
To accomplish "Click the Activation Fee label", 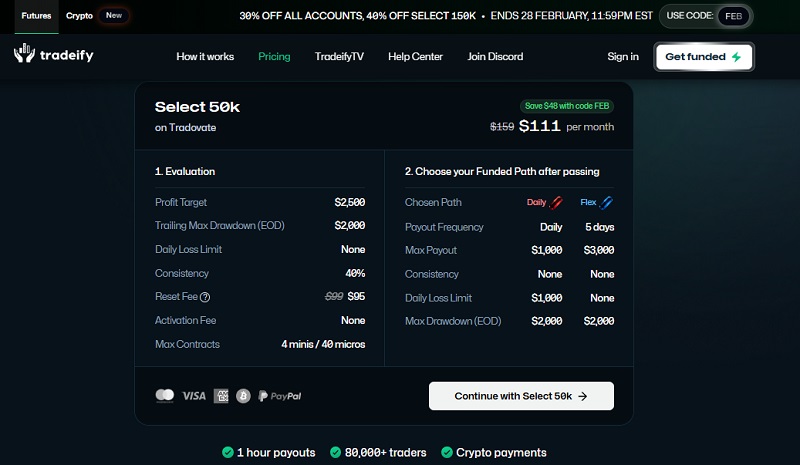I will pos(185,321).
